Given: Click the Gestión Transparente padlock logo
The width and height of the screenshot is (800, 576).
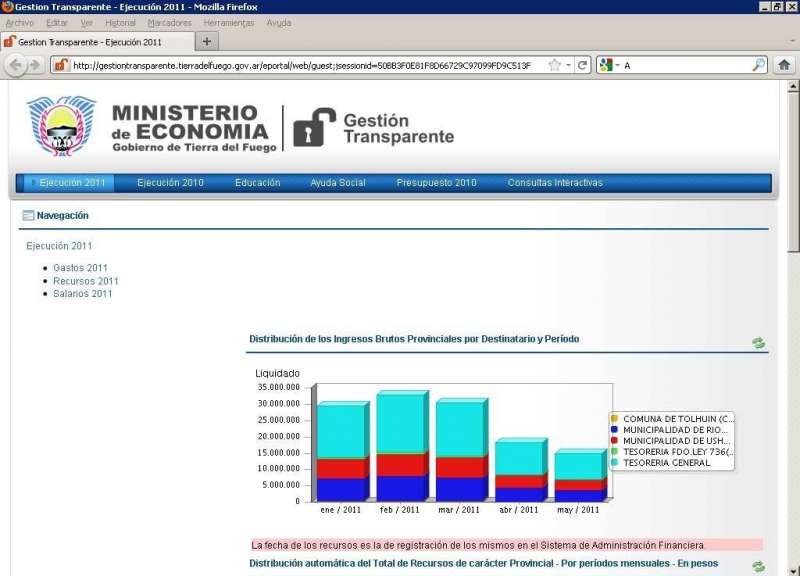Looking at the screenshot, I should click(314, 127).
